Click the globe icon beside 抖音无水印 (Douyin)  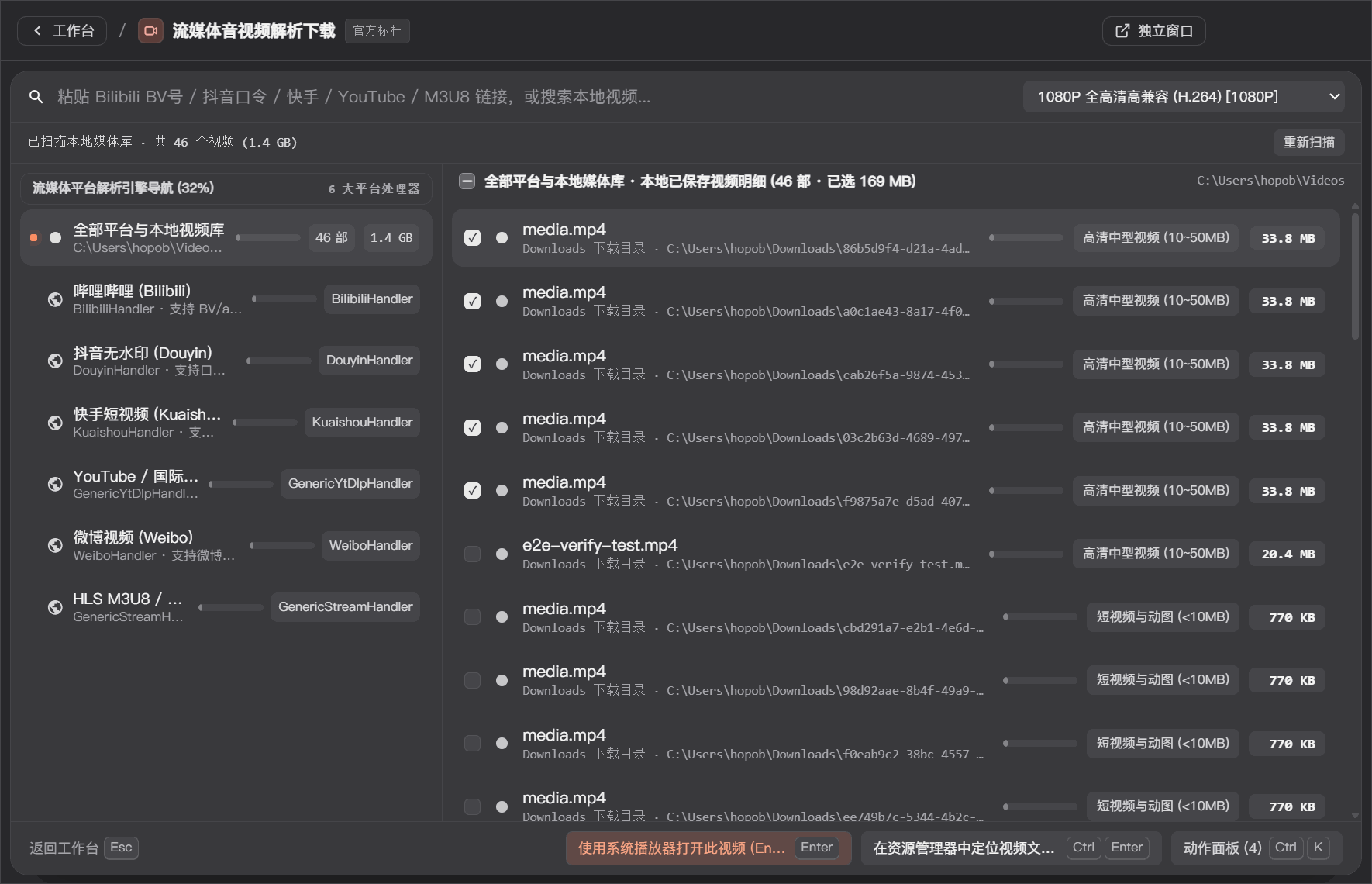(x=55, y=361)
